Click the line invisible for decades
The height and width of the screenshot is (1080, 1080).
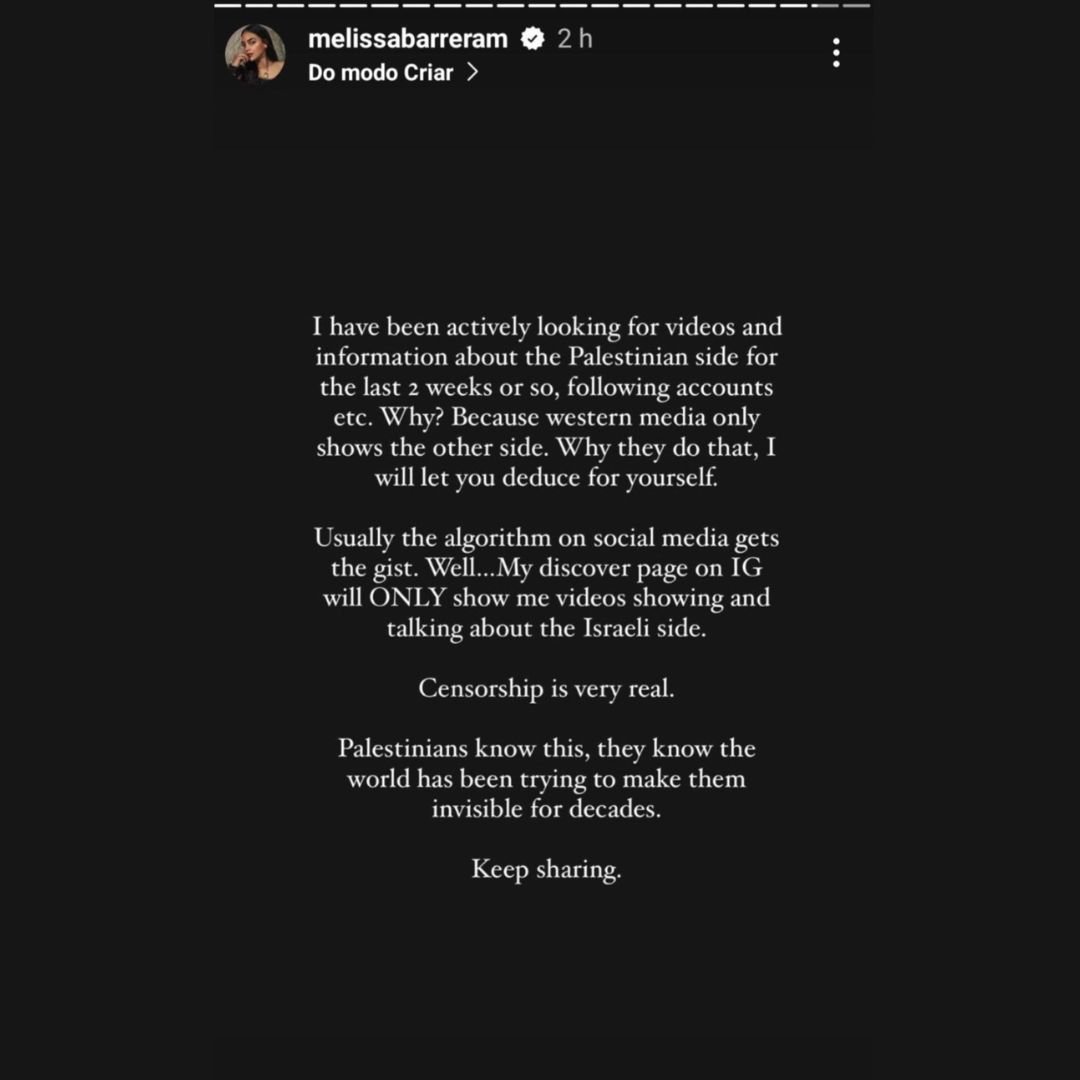(546, 808)
